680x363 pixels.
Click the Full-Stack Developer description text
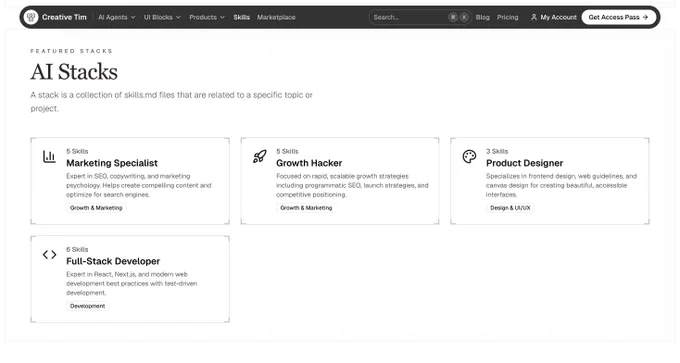(x=132, y=283)
